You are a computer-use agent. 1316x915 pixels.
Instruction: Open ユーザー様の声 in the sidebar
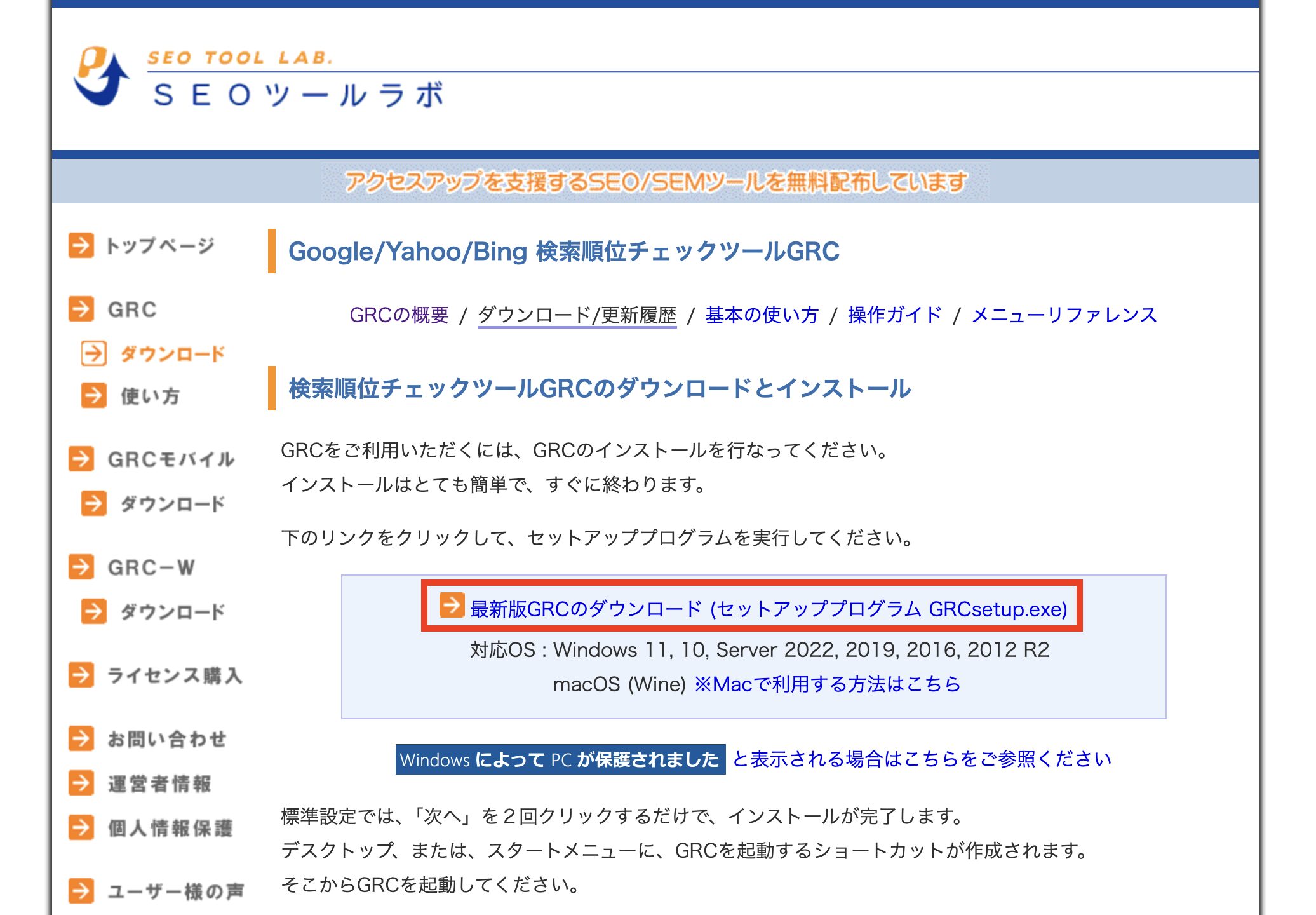click(x=175, y=891)
